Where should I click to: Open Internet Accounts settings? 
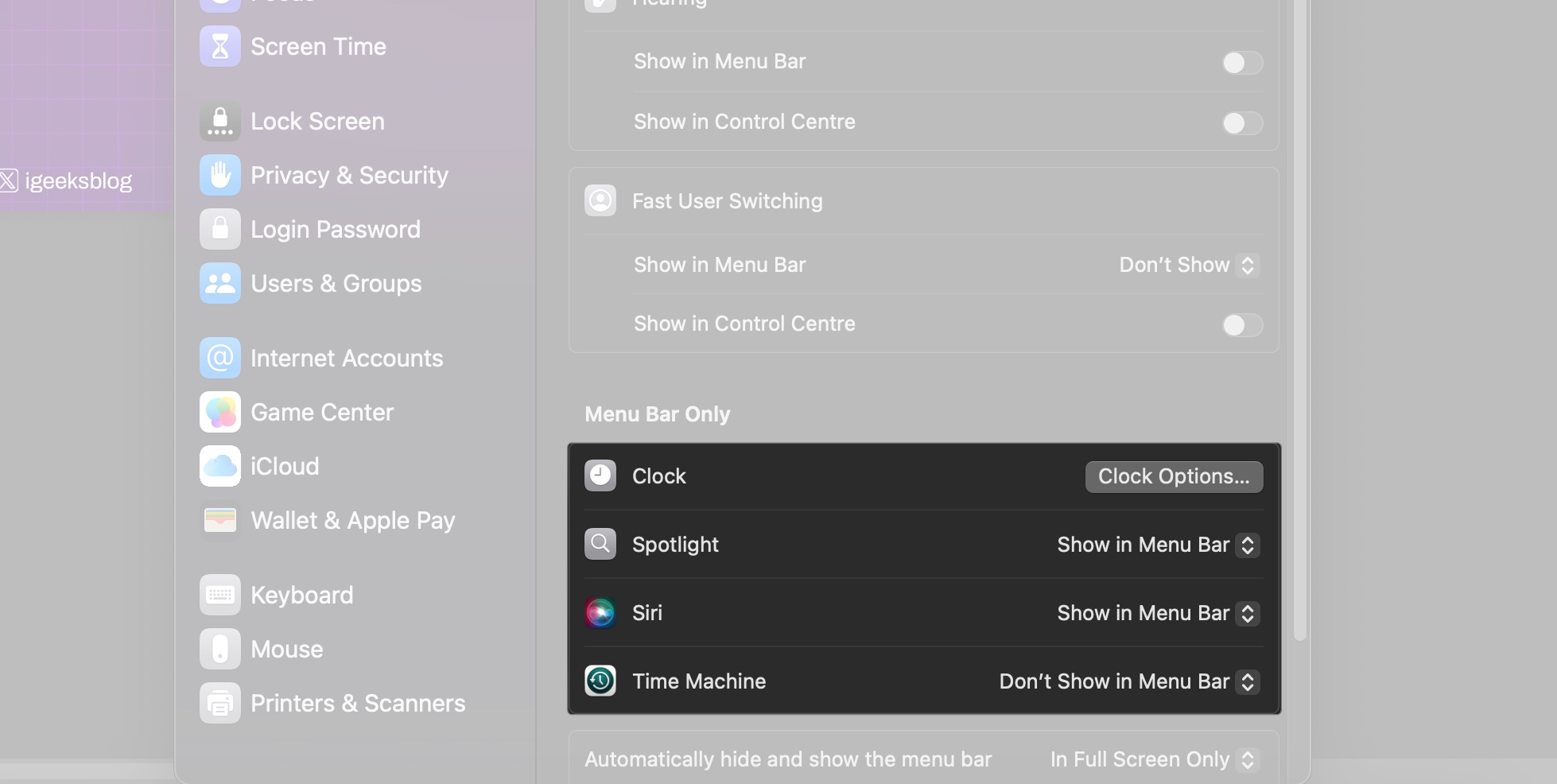pyautogui.click(x=347, y=358)
